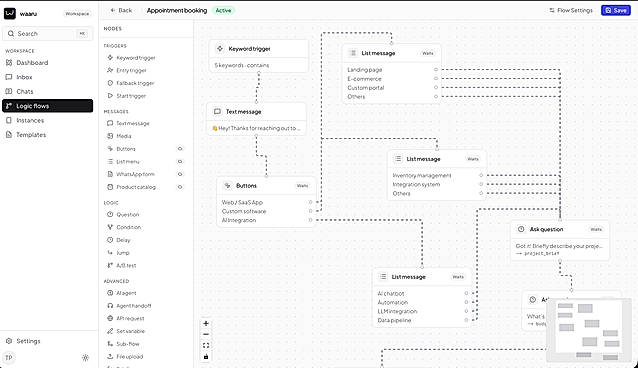
Task: Select the Agent handoff node icon
Action: click(x=110, y=306)
